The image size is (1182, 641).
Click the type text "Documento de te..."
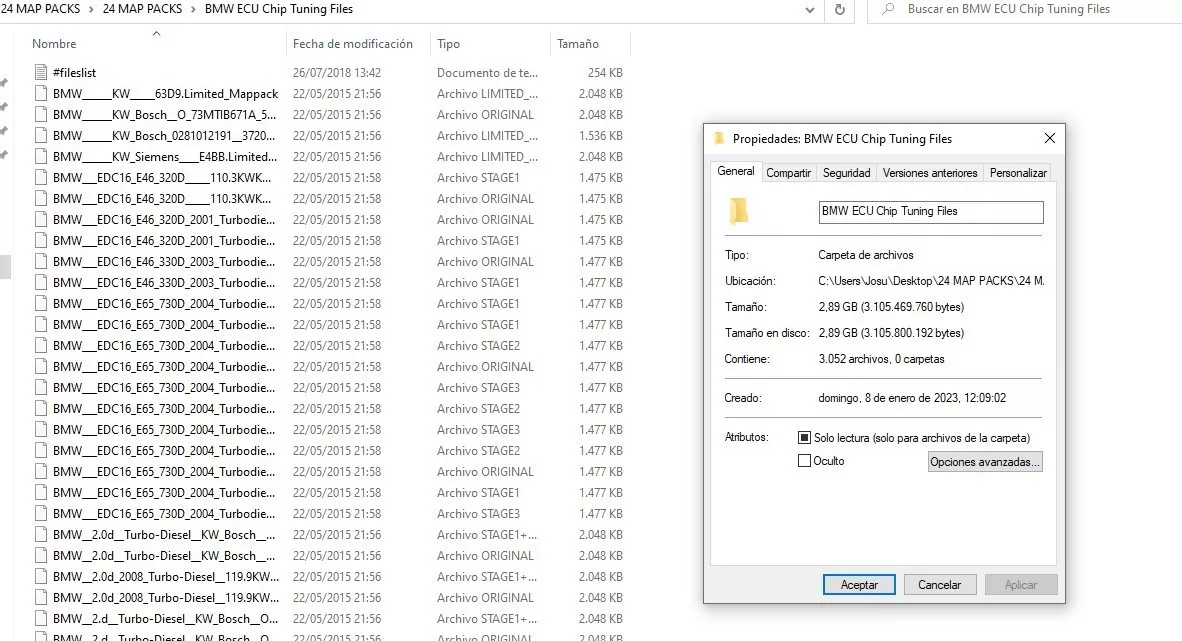487,72
